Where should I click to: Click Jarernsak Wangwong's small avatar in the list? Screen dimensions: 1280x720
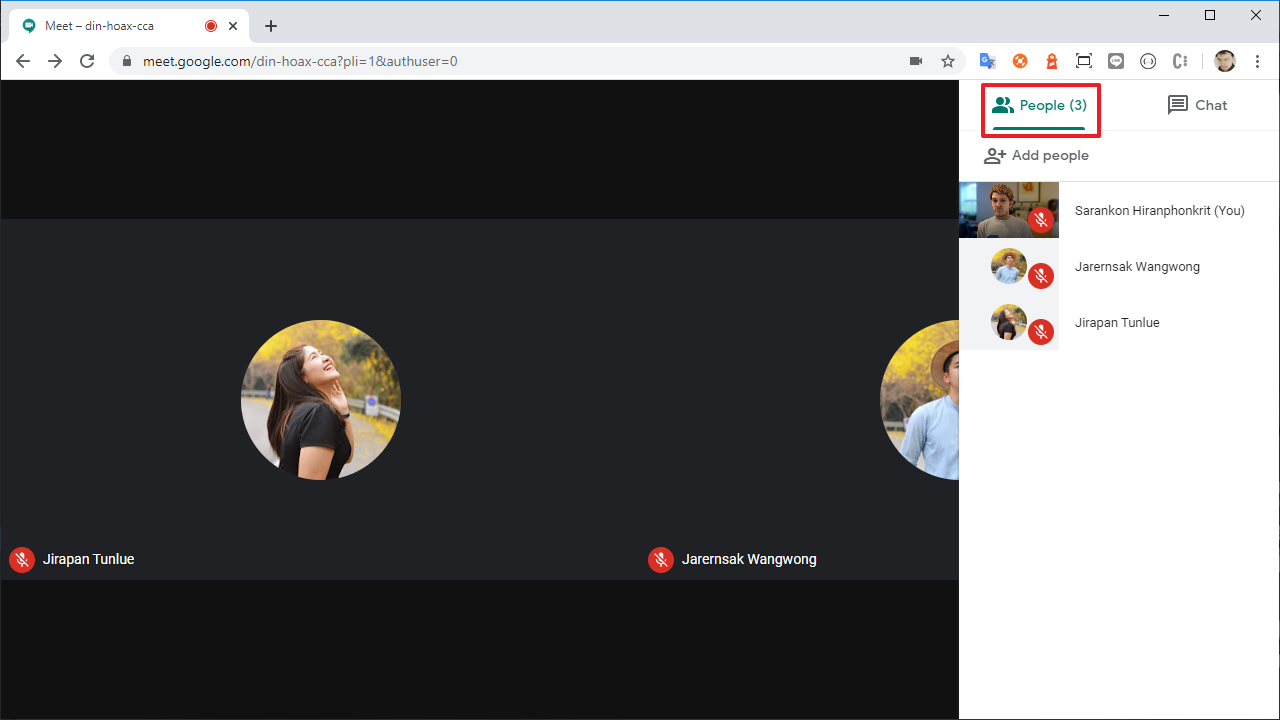pyautogui.click(x=1008, y=266)
